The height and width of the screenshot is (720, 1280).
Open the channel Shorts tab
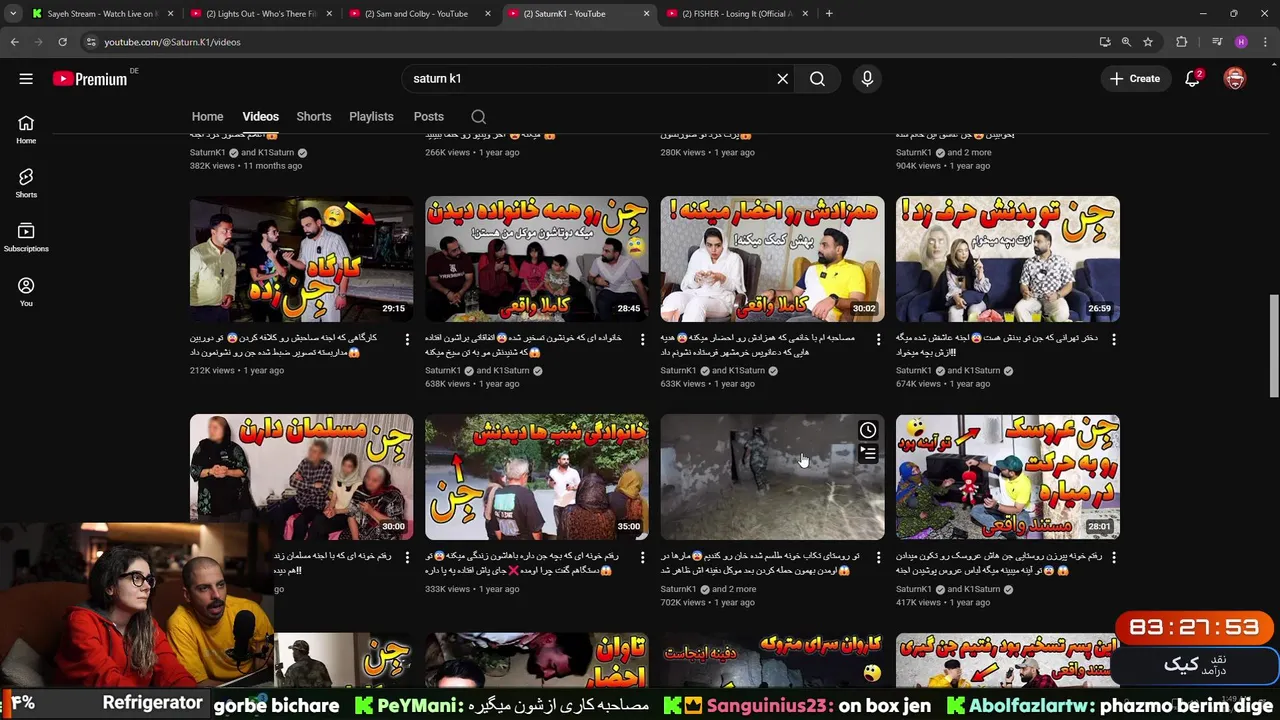pos(313,117)
